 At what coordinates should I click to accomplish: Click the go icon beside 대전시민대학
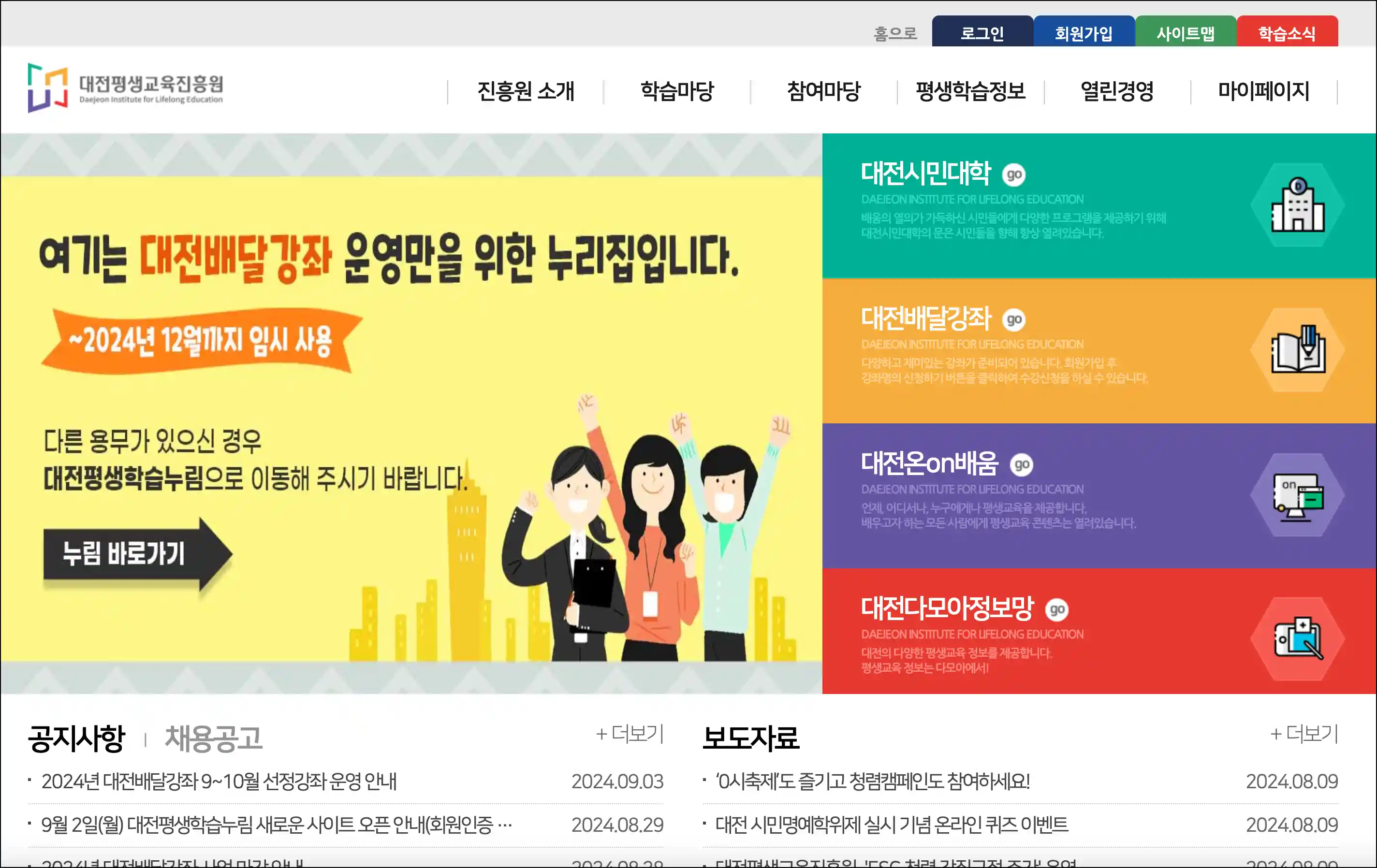(1013, 174)
